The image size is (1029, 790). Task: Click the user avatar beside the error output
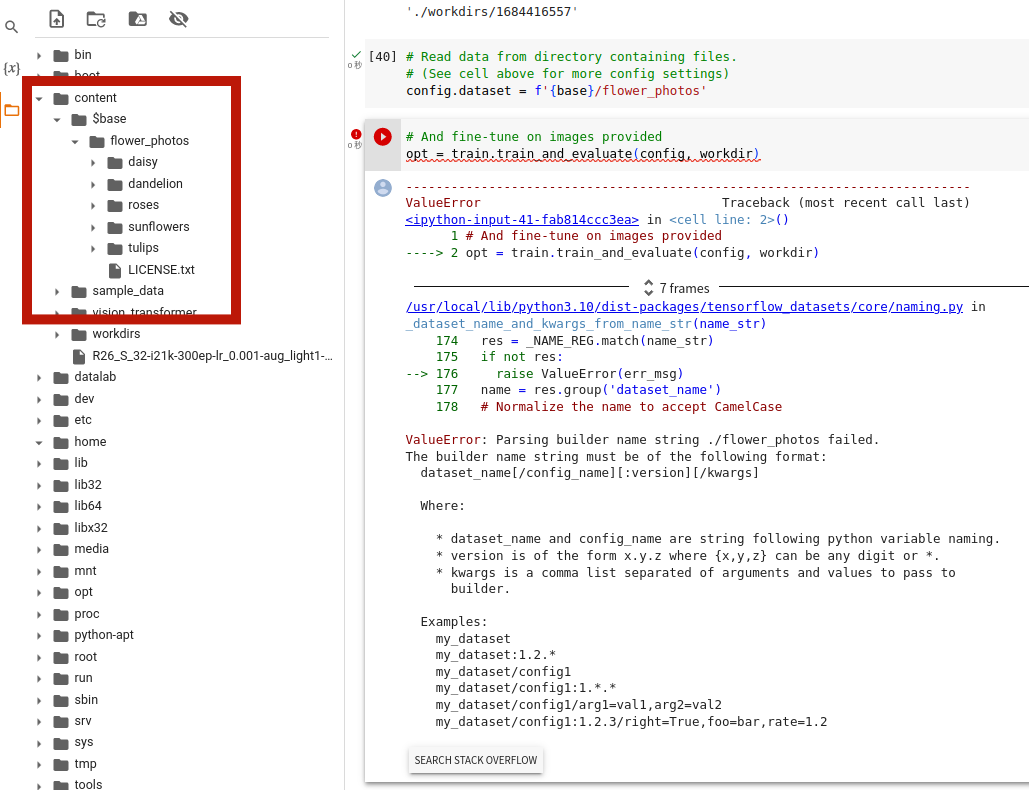[x=382, y=188]
